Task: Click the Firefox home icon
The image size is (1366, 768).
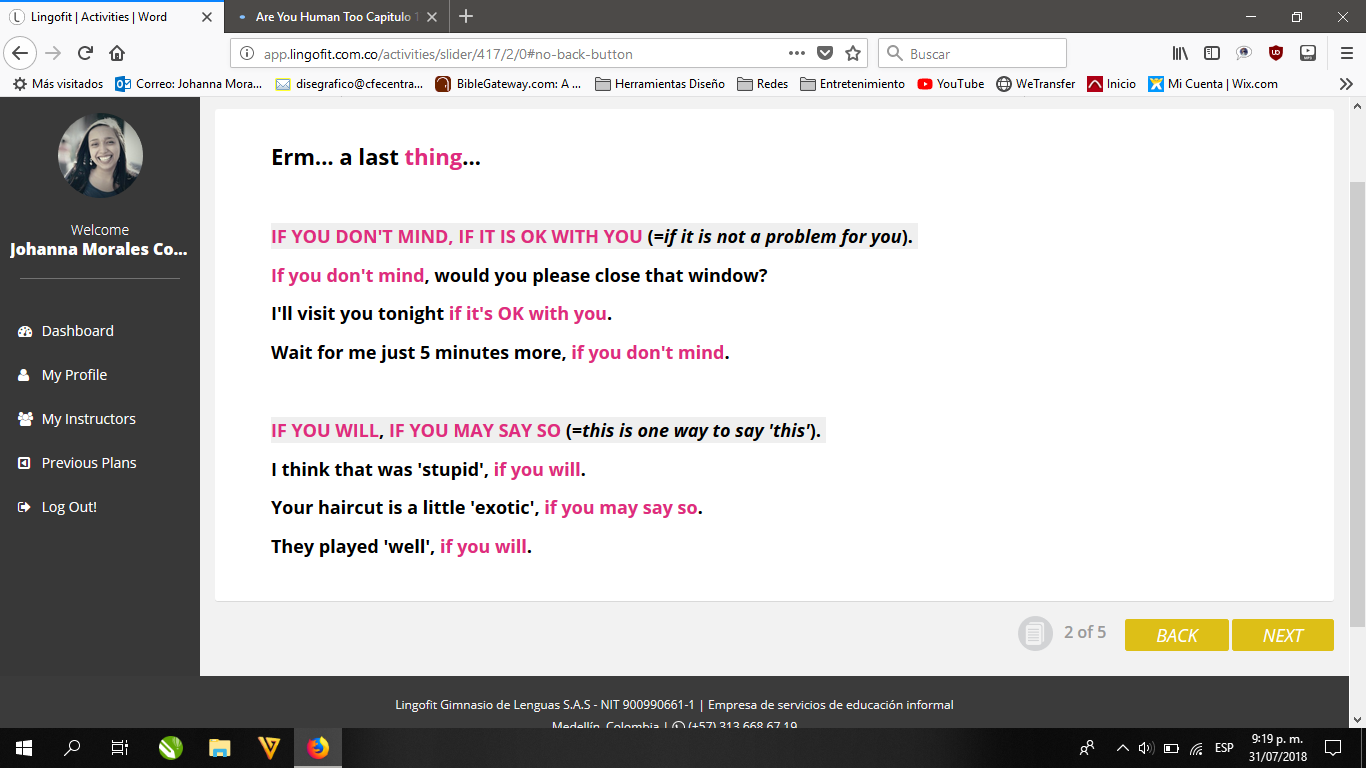Action: pos(117,54)
